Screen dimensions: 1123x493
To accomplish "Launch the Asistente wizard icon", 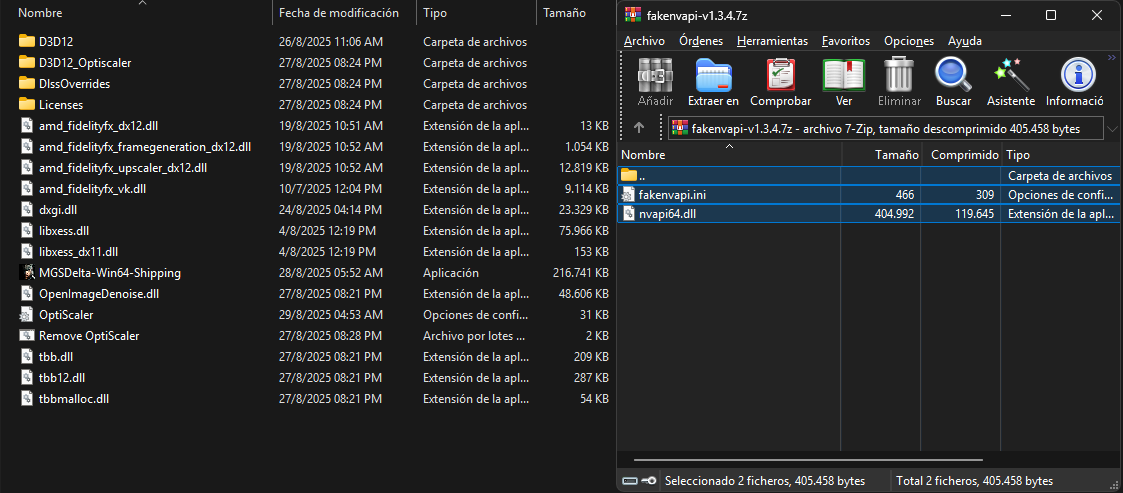I will 1011,81.
